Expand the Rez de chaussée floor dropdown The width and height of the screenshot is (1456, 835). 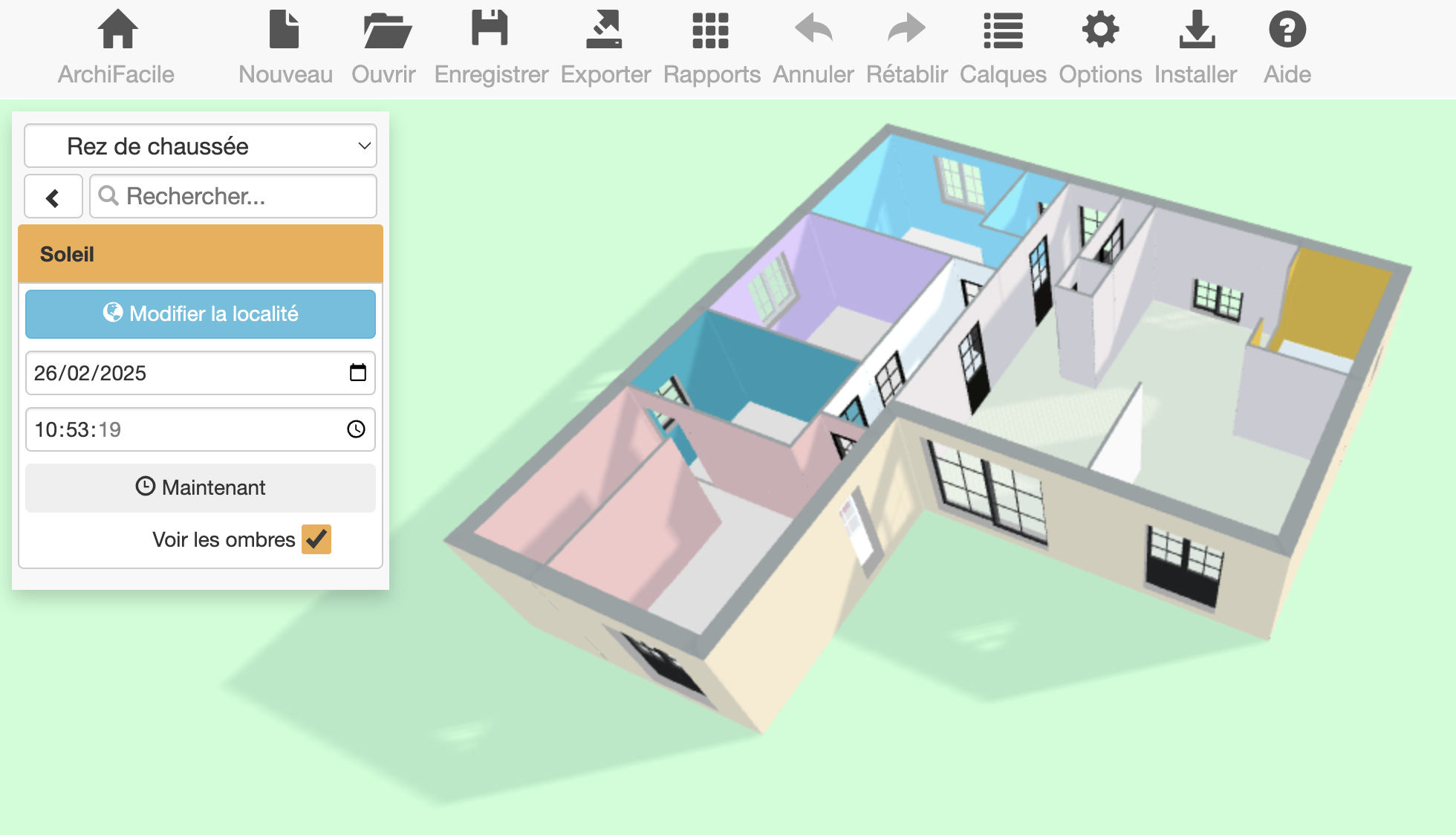(201, 146)
